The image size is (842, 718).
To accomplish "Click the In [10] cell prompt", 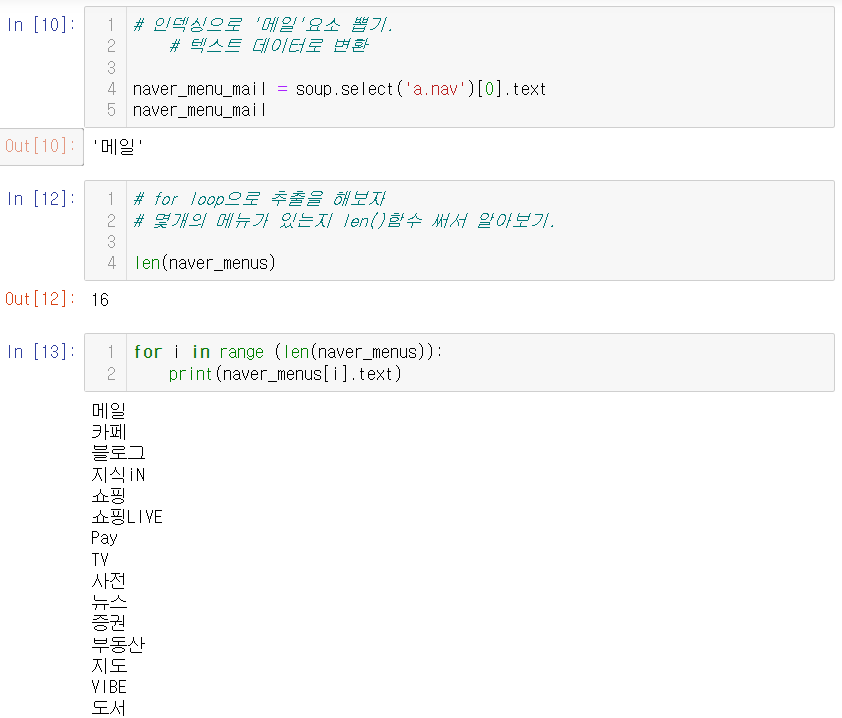I will (x=41, y=25).
